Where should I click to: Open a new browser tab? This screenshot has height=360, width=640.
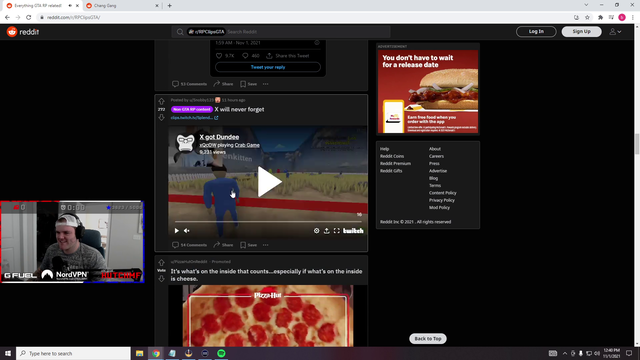point(169,6)
